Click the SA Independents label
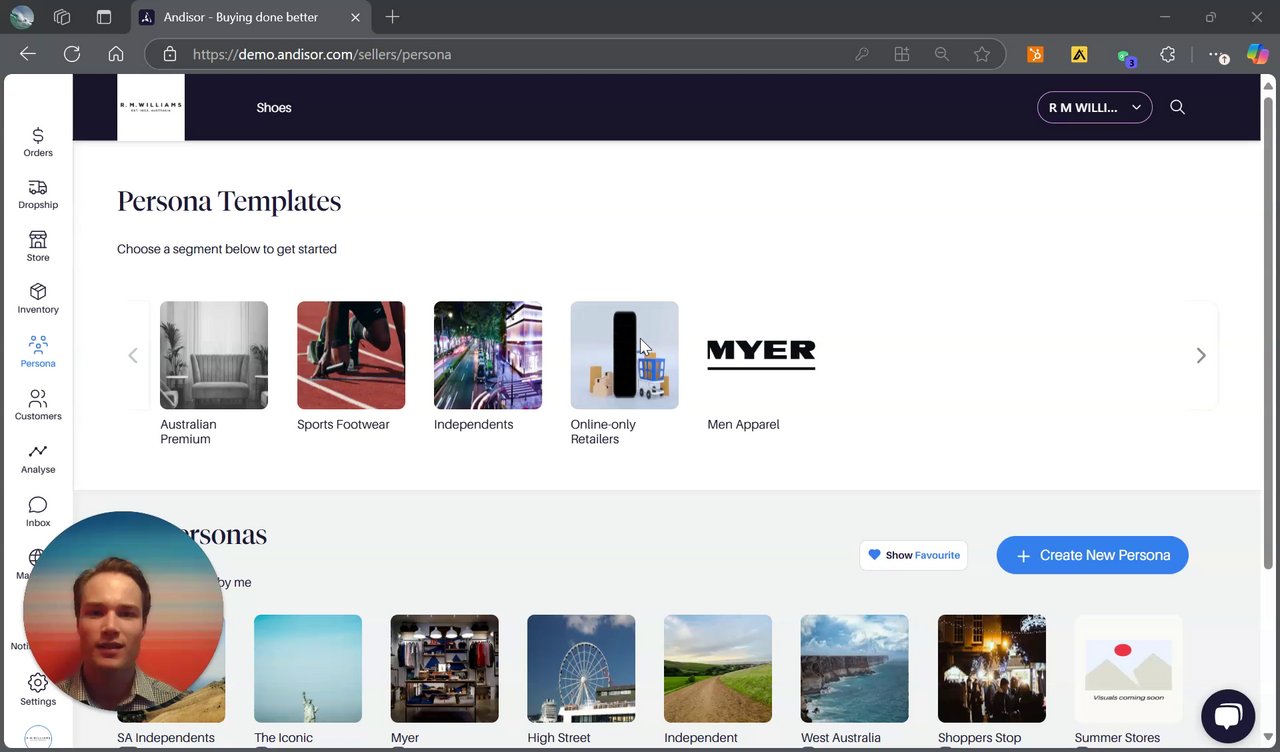The height and width of the screenshot is (752, 1280). tap(166, 738)
